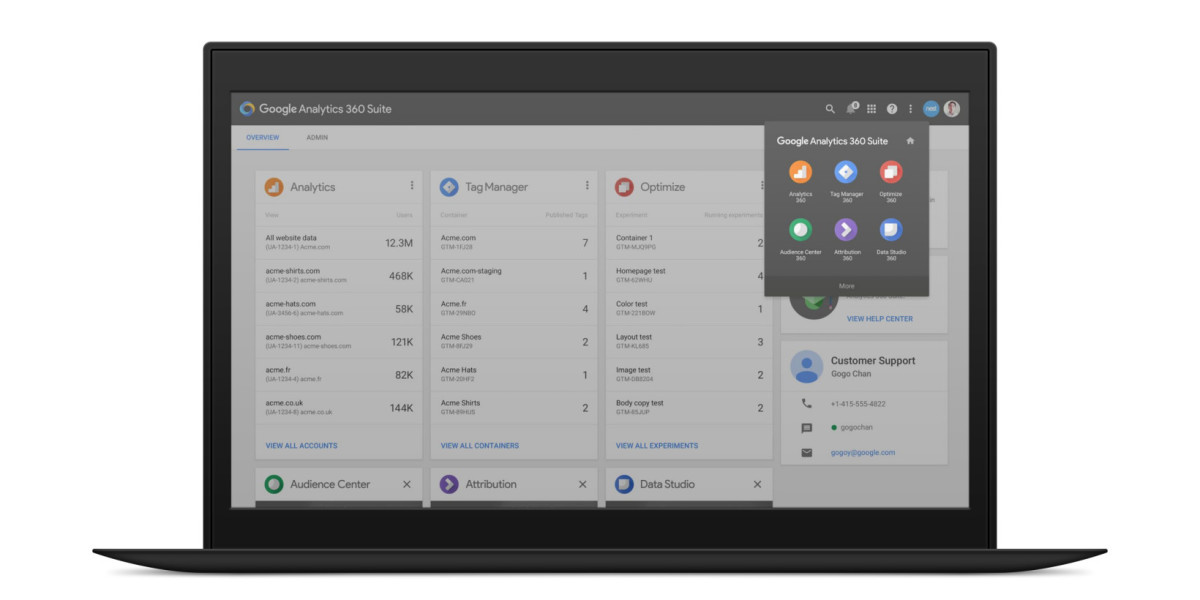Click the home icon in suite popup
The image size is (1200, 600).
point(910,141)
